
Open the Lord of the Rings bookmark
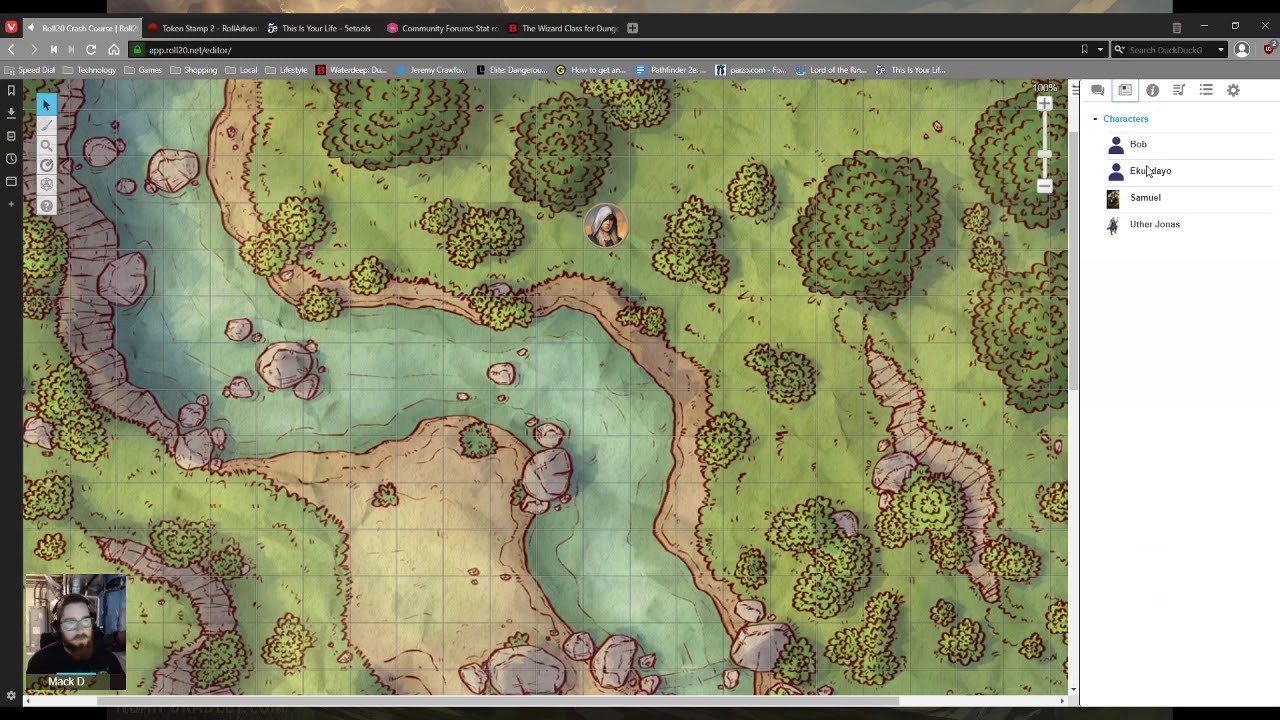coord(831,70)
